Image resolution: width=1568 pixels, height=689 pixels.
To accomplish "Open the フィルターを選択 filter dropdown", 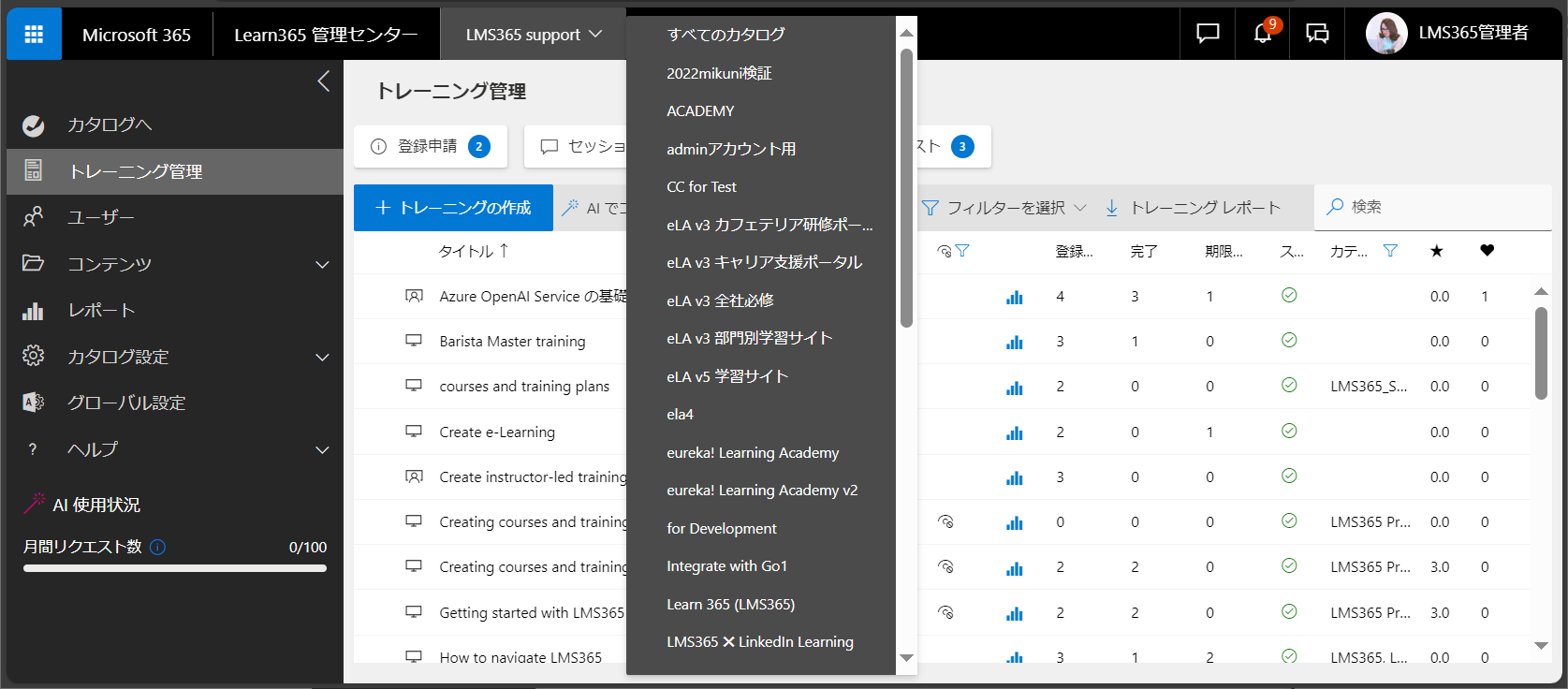I will [1004, 208].
